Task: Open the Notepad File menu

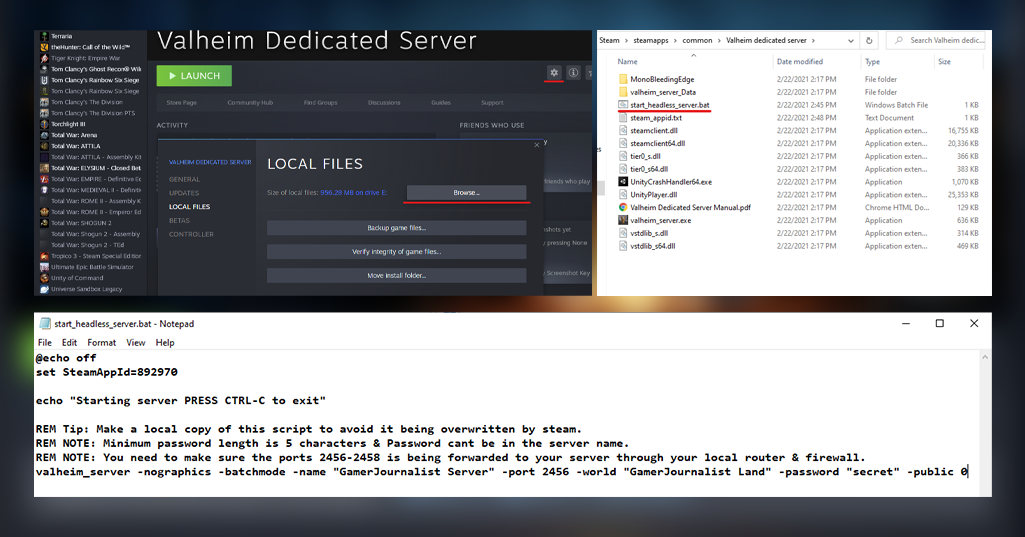Action: pos(44,343)
